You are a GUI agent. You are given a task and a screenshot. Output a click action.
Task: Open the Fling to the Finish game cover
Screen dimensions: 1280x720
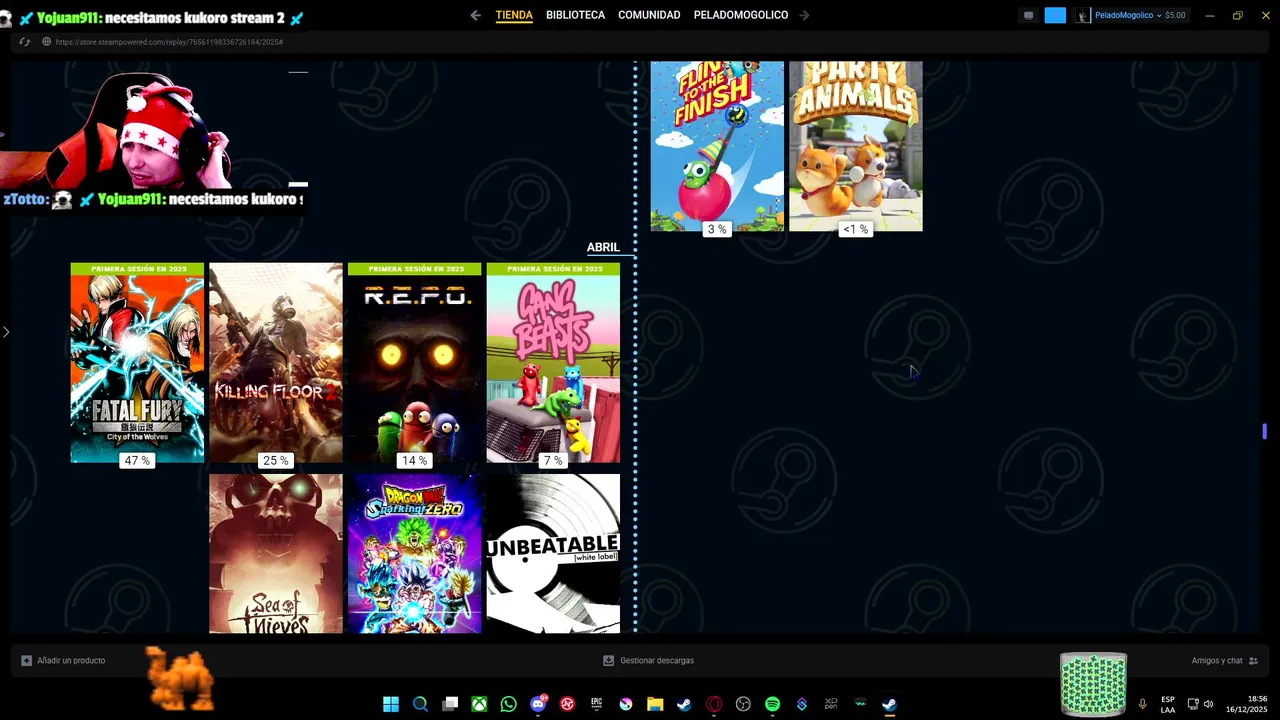[x=717, y=146]
